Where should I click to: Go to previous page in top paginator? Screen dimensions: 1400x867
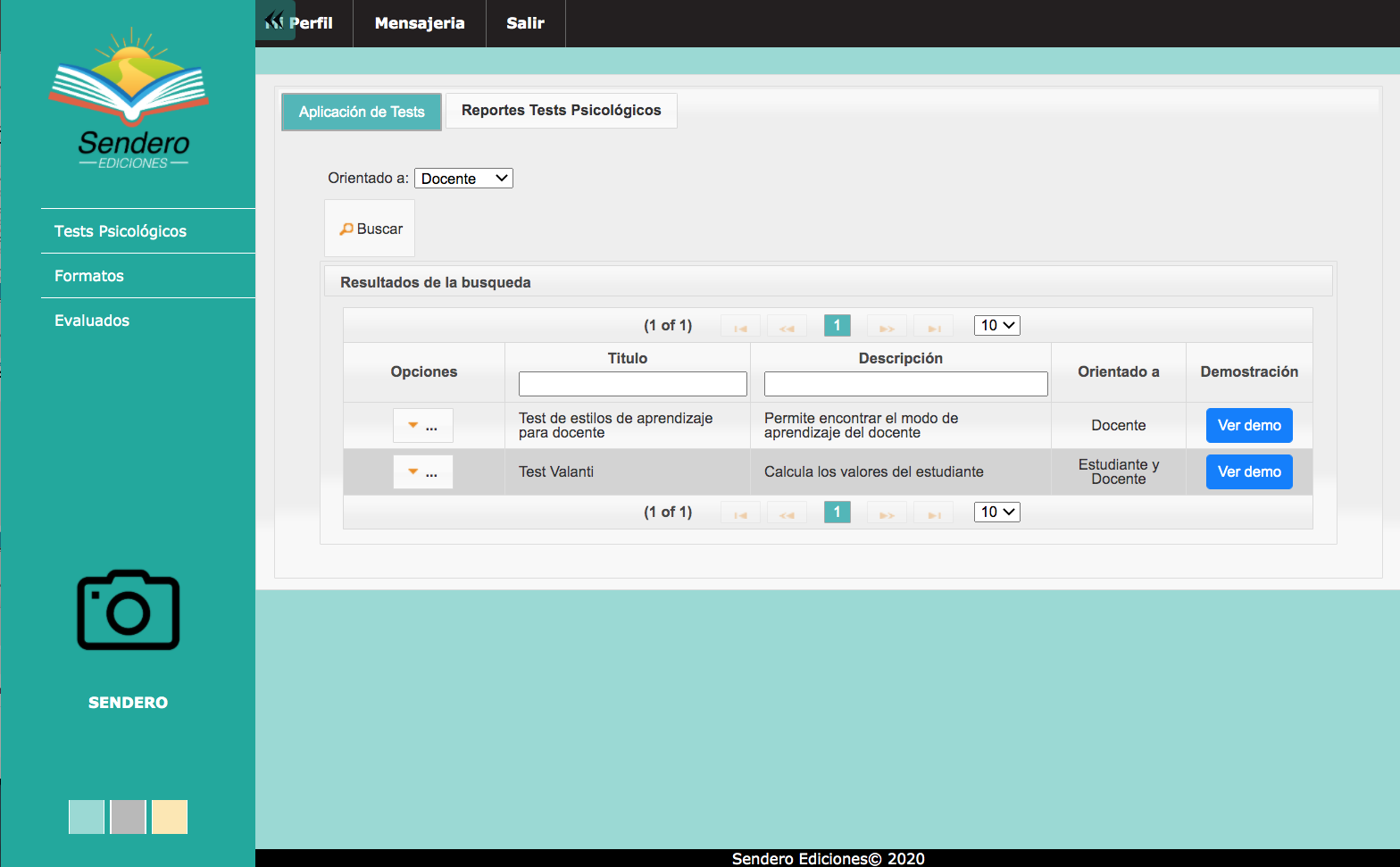point(787,326)
